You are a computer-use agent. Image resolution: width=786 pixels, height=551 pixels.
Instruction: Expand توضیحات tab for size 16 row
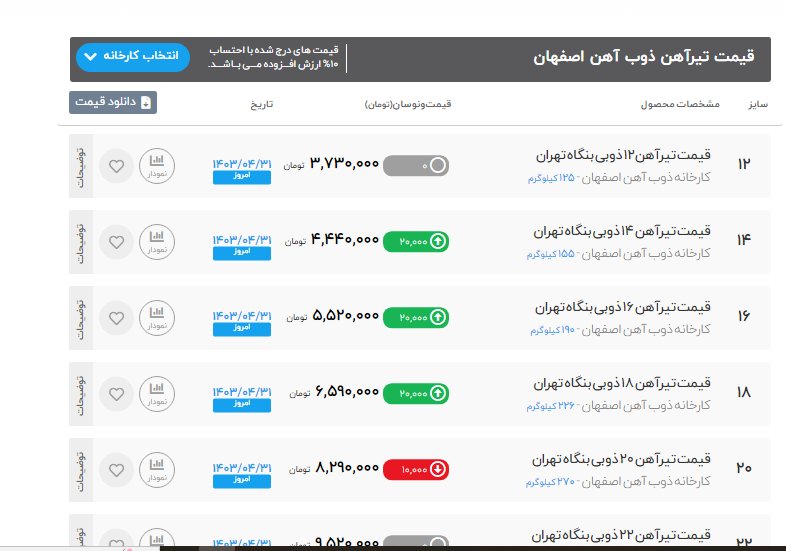[81, 317]
